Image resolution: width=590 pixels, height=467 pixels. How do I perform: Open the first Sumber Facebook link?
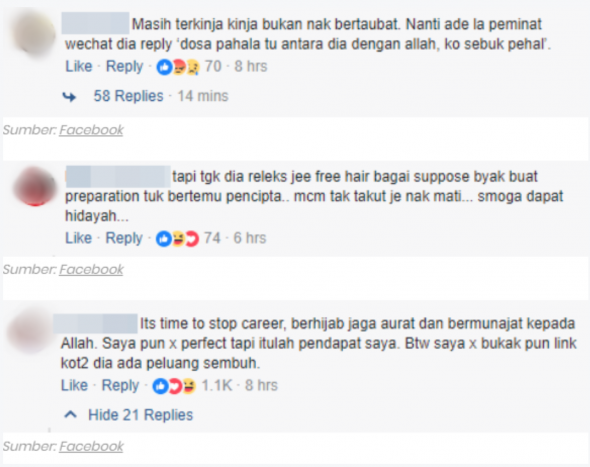click(91, 130)
